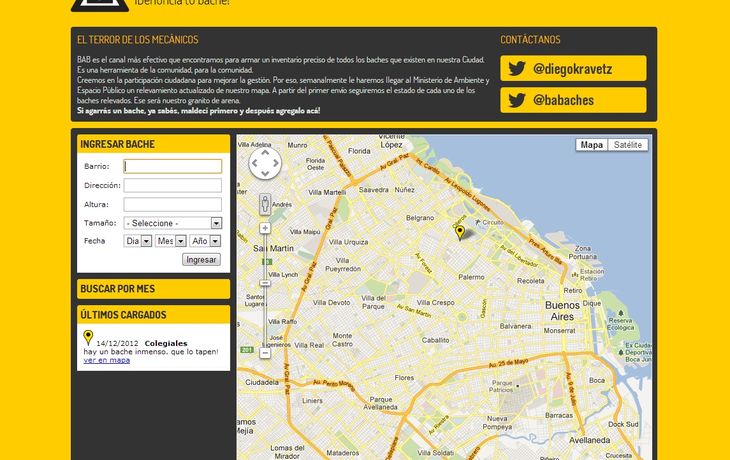Click the Recoleta label on the map
This screenshot has height=460, width=730.
(x=531, y=281)
